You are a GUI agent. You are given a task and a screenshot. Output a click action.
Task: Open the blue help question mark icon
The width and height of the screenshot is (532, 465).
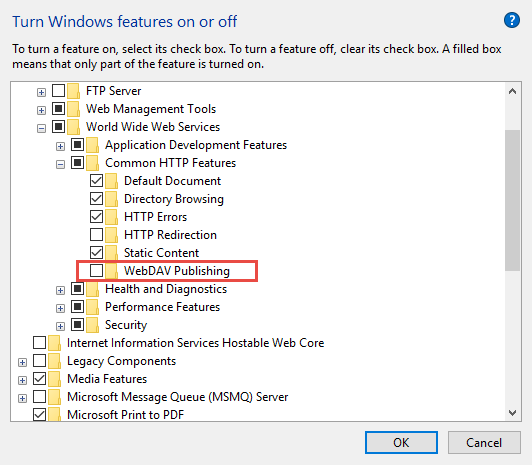(512, 20)
